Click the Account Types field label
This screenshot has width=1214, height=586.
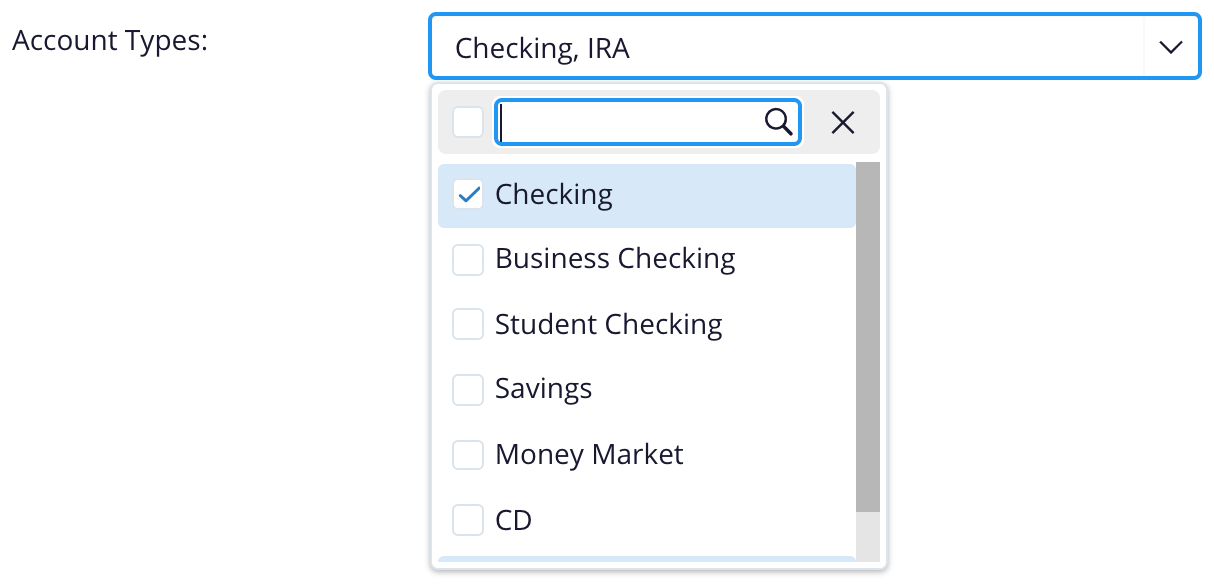pos(109,42)
